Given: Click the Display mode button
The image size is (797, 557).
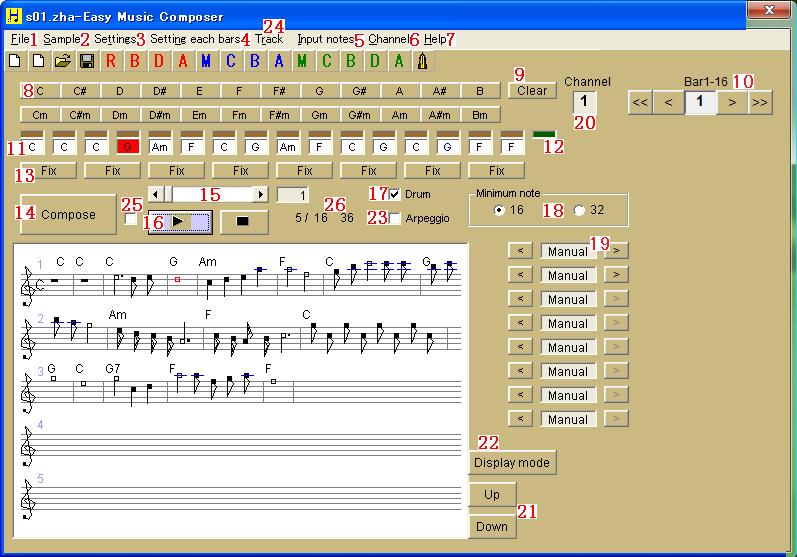Looking at the screenshot, I should pyautogui.click(x=512, y=463).
